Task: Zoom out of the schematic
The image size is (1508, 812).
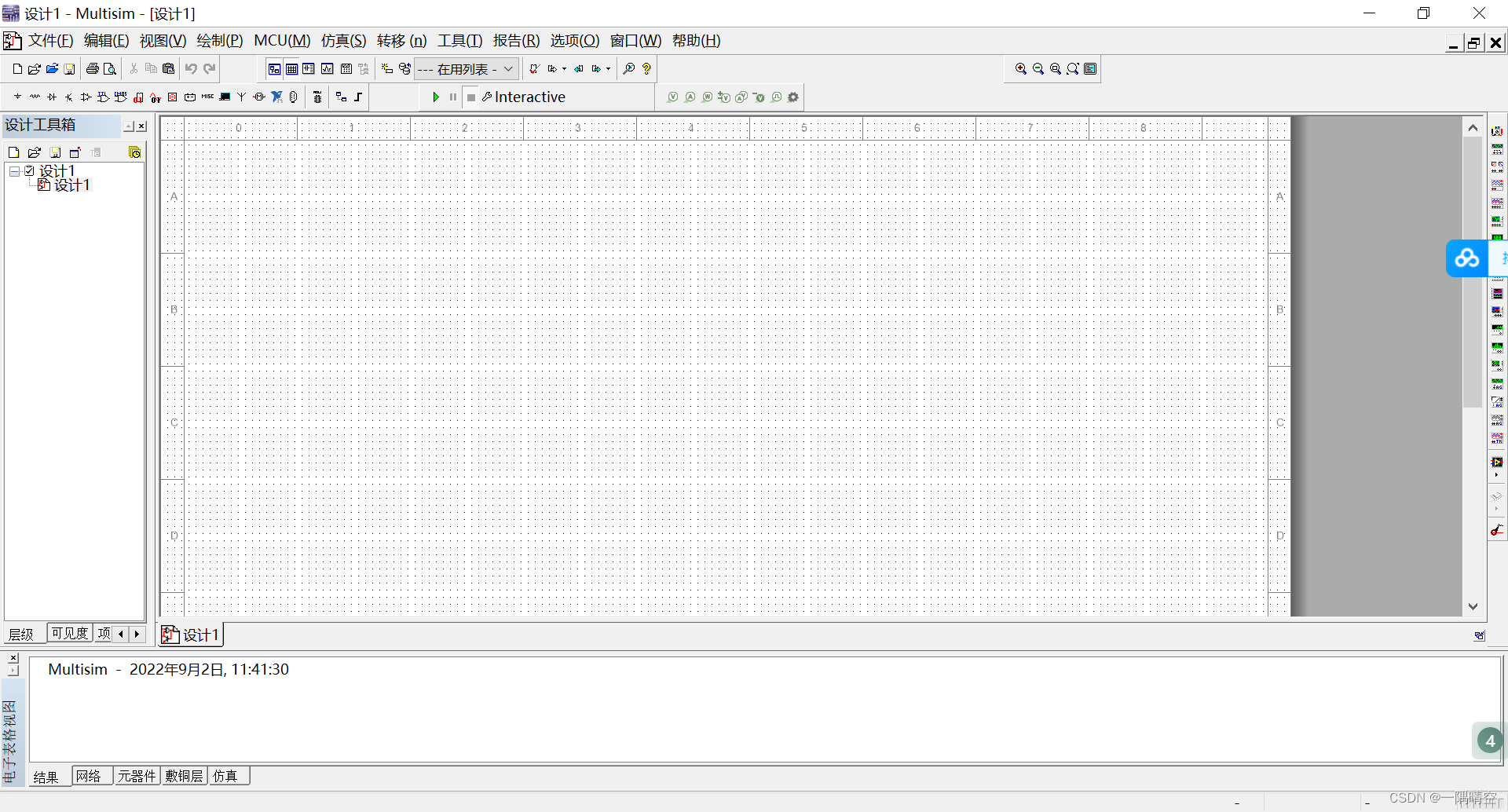Action: pyautogui.click(x=1038, y=69)
